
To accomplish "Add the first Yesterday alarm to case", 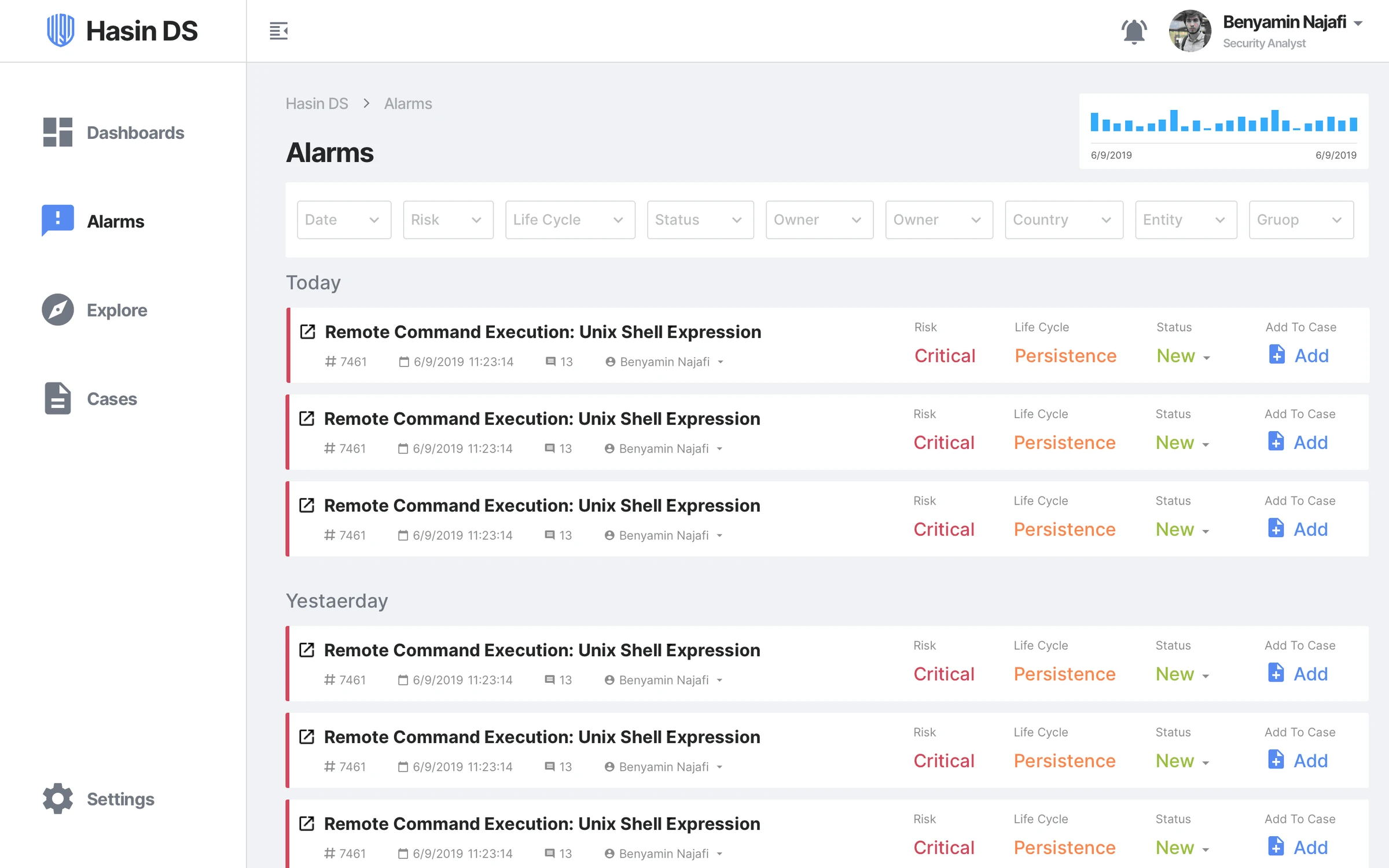I will point(1297,674).
